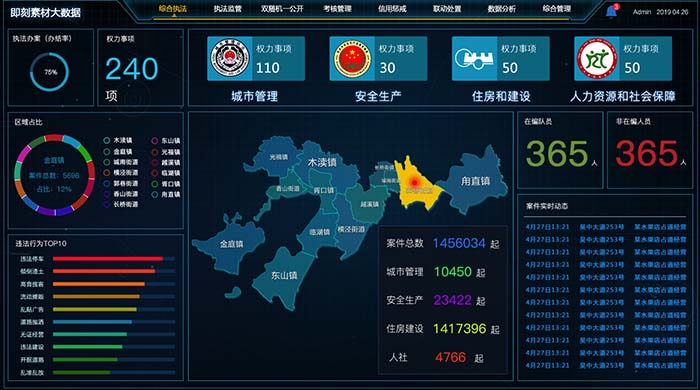The image size is (700, 390).
Task: Open the 数据分析 navigation tab
Action: pyautogui.click(x=501, y=9)
